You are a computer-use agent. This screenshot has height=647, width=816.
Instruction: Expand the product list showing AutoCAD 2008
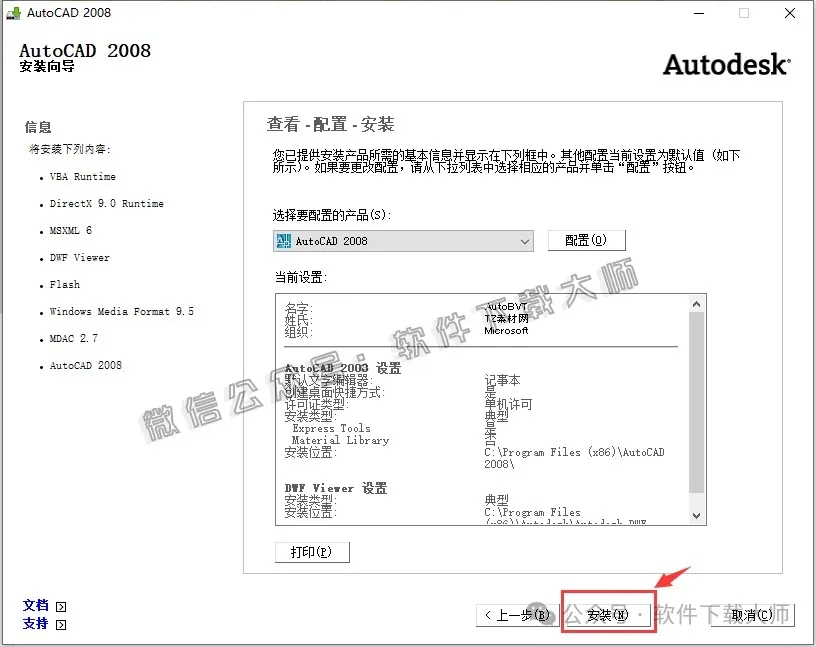click(525, 240)
